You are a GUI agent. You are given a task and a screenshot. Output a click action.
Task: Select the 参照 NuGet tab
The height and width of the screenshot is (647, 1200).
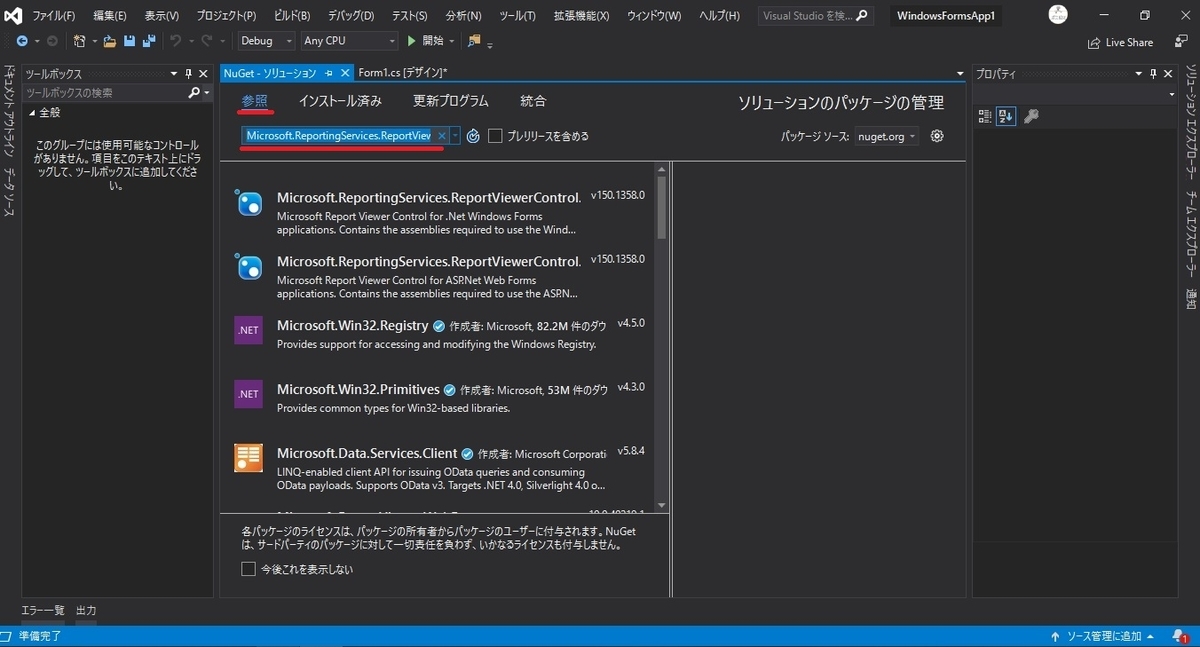[x=254, y=101]
